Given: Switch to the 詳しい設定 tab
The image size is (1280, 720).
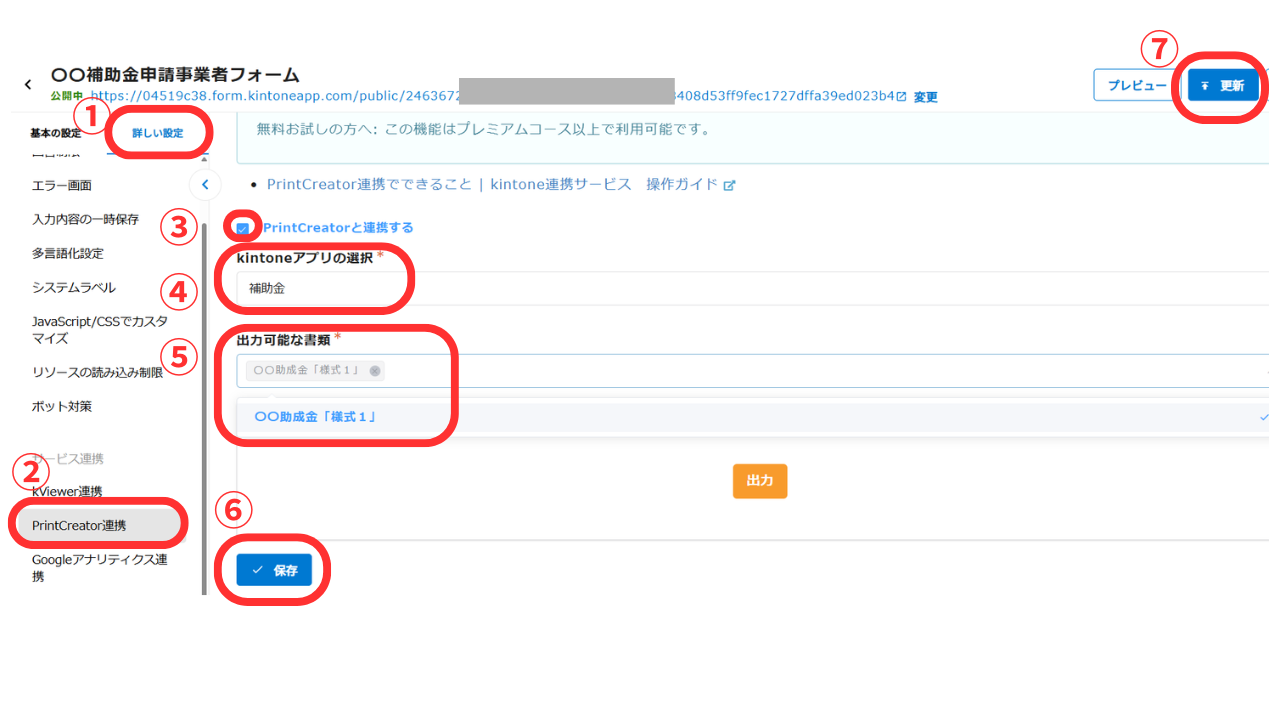Looking at the screenshot, I should click(x=160, y=131).
